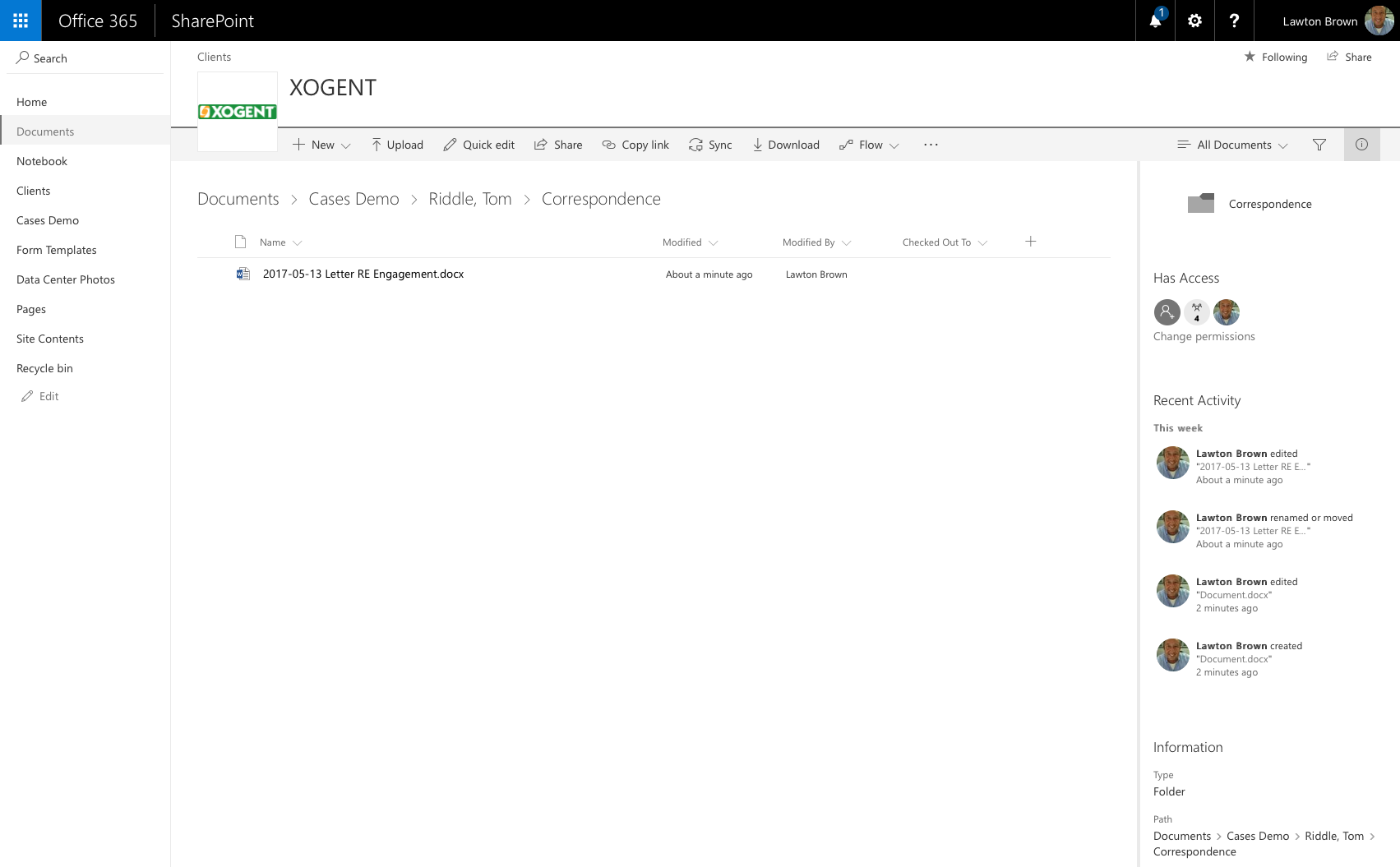Toggle Following star for the site
Screen dimensions: 1400x867
(x=1276, y=57)
